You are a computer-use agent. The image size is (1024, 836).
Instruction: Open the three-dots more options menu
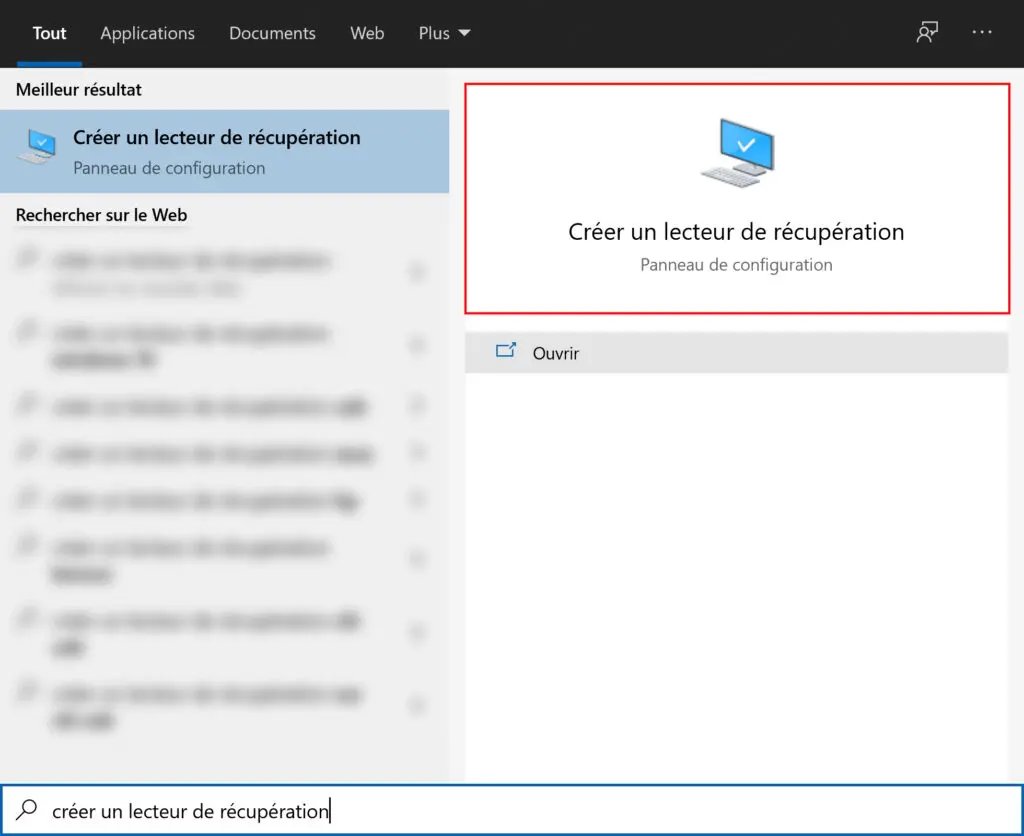[982, 33]
